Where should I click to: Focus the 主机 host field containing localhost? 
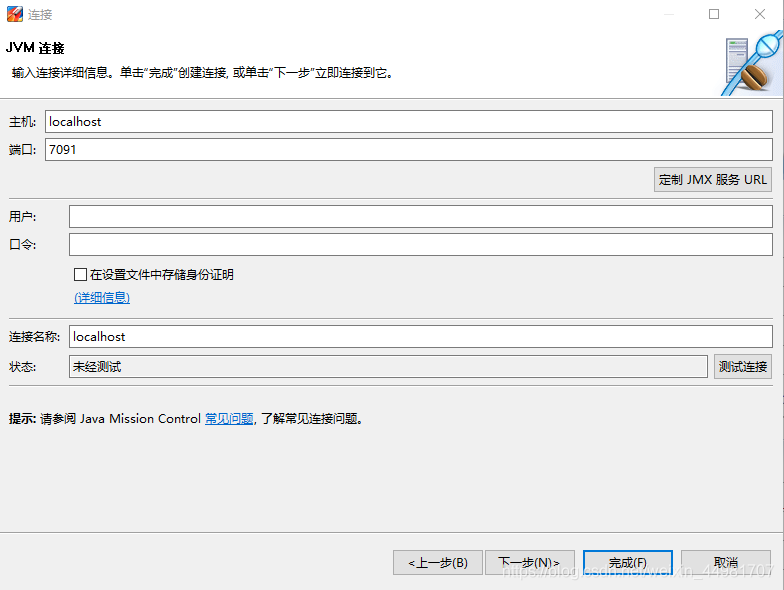point(408,122)
